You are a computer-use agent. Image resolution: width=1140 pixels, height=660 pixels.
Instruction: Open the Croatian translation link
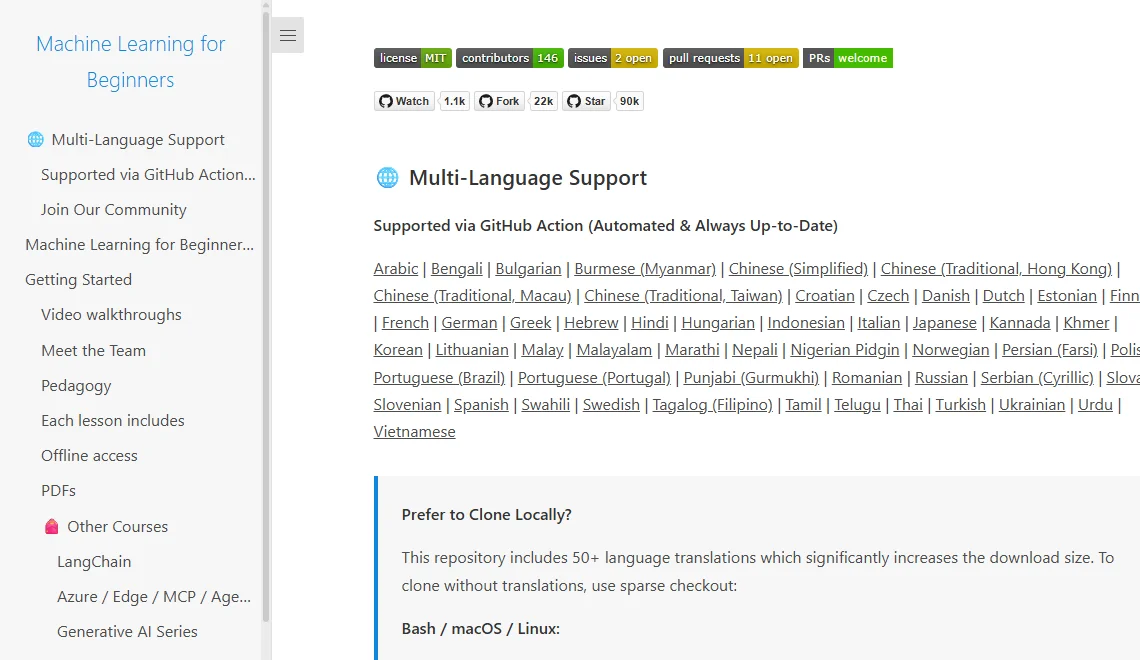point(824,296)
